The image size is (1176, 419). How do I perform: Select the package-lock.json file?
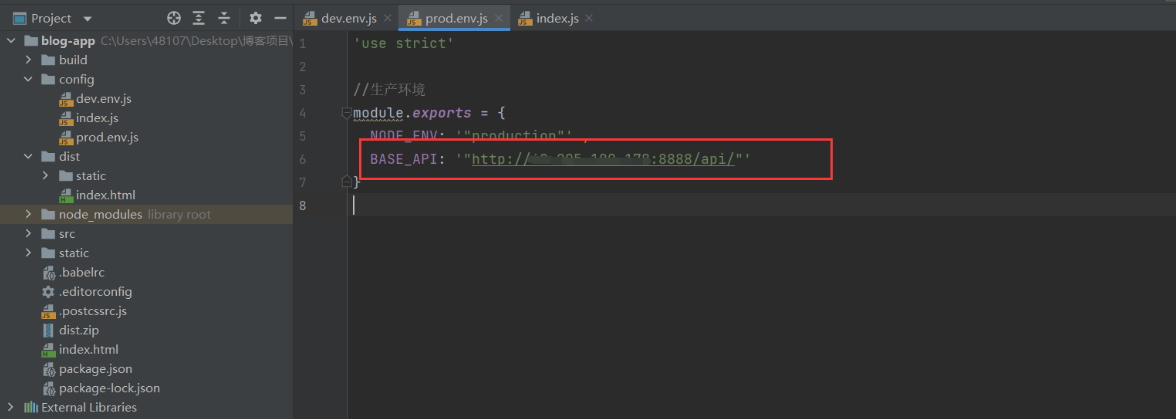[x=110, y=388]
